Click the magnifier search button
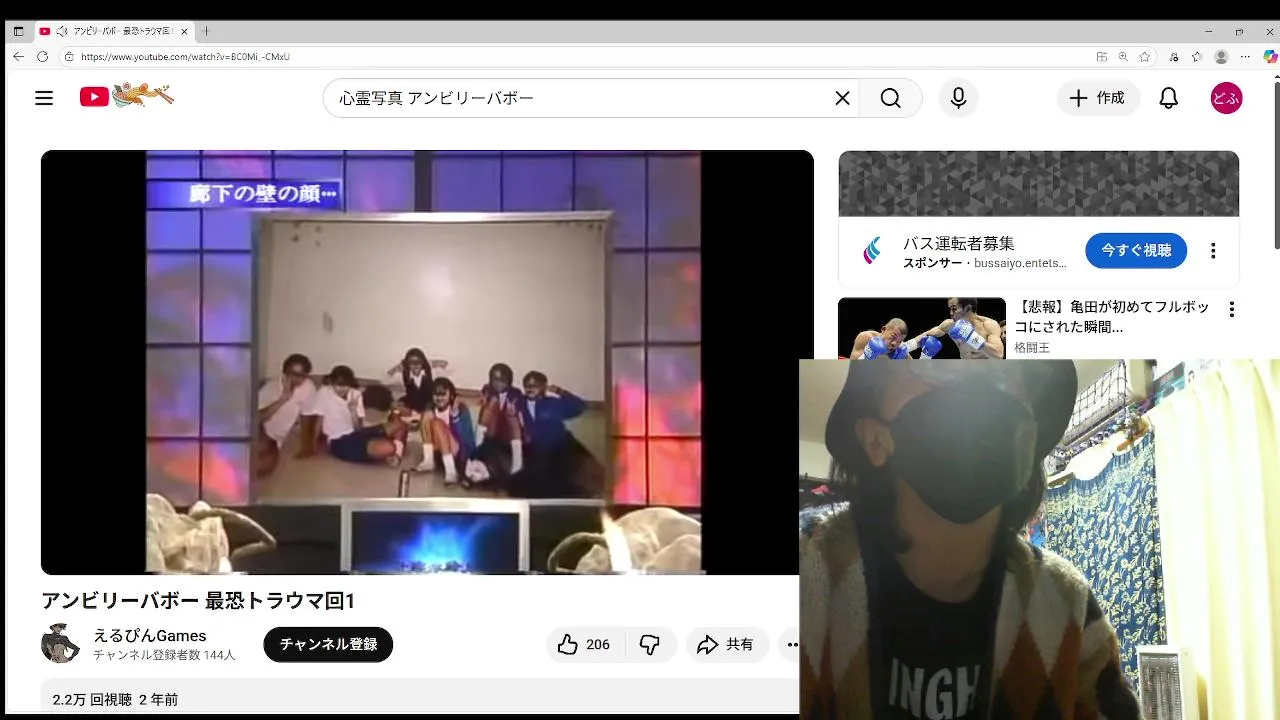 tap(890, 98)
